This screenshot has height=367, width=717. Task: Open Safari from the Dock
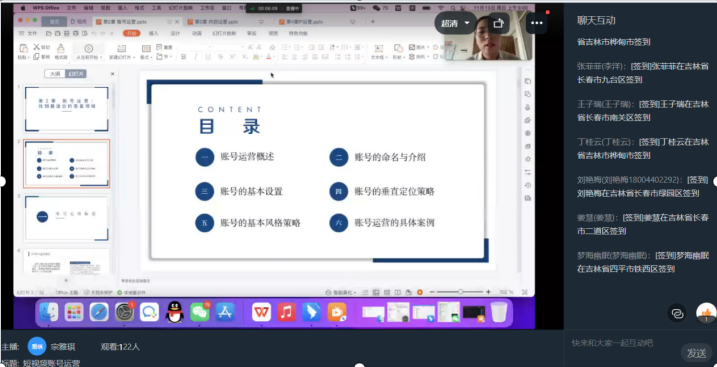pos(99,313)
